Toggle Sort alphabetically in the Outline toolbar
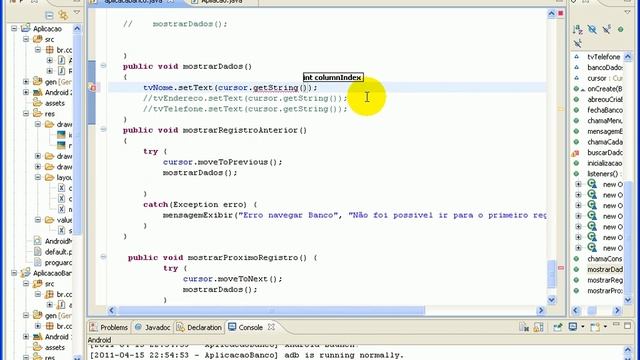 [x=578, y=29]
